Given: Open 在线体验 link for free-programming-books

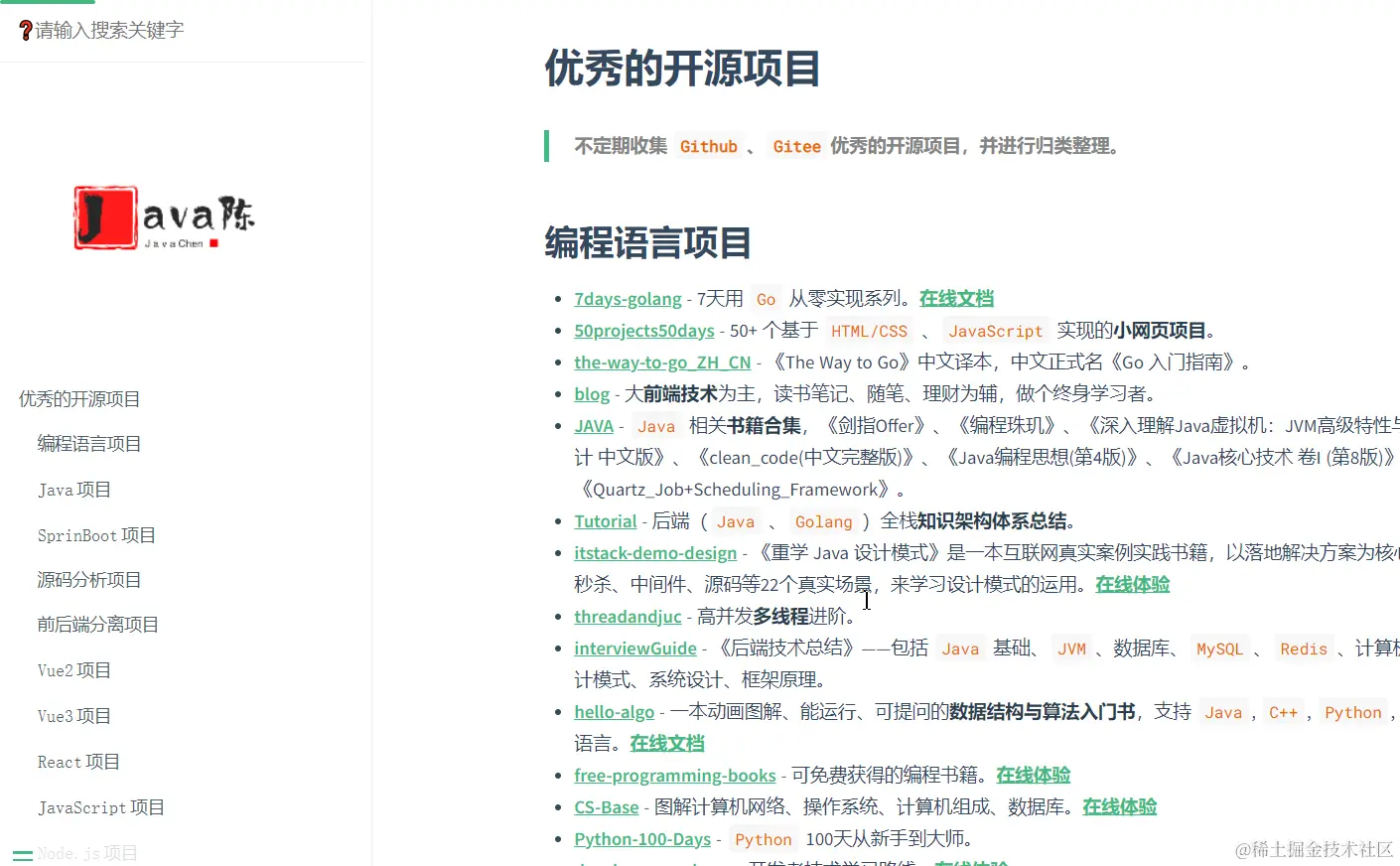Looking at the screenshot, I should 1034,776.
